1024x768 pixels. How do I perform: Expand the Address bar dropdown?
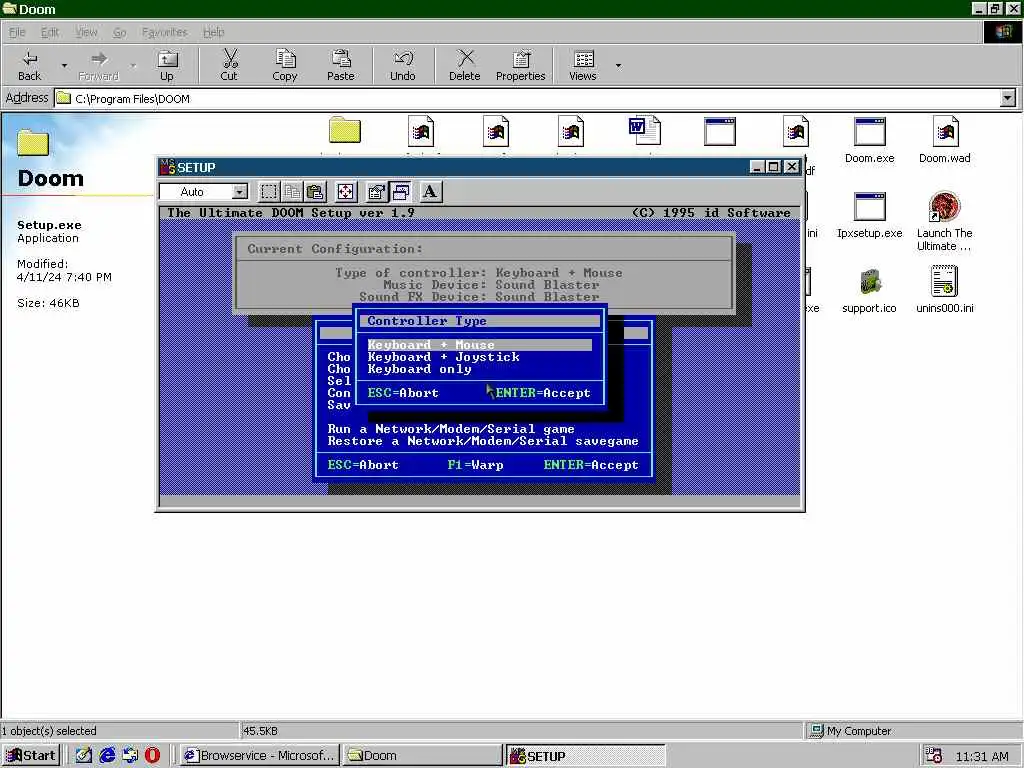coord(1008,99)
